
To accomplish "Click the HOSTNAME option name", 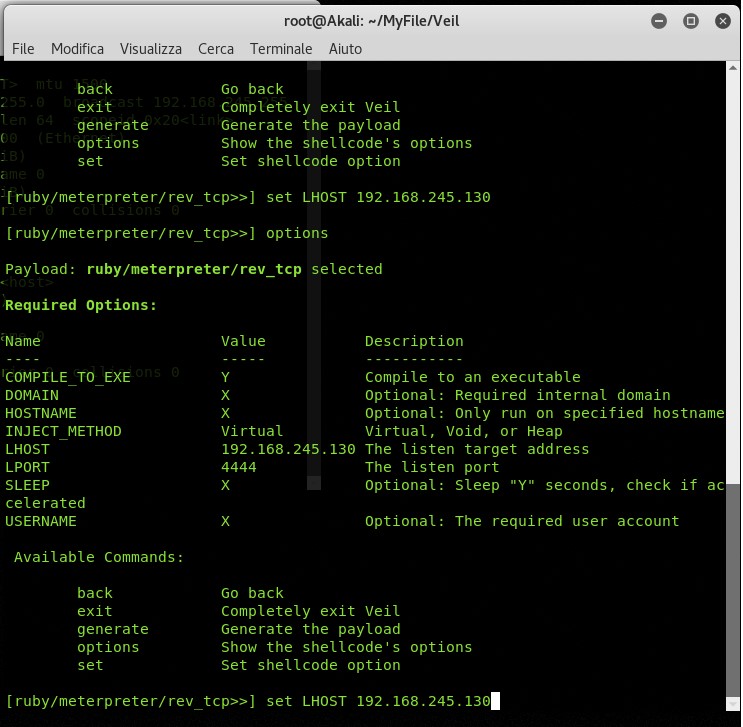I will click(41, 413).
